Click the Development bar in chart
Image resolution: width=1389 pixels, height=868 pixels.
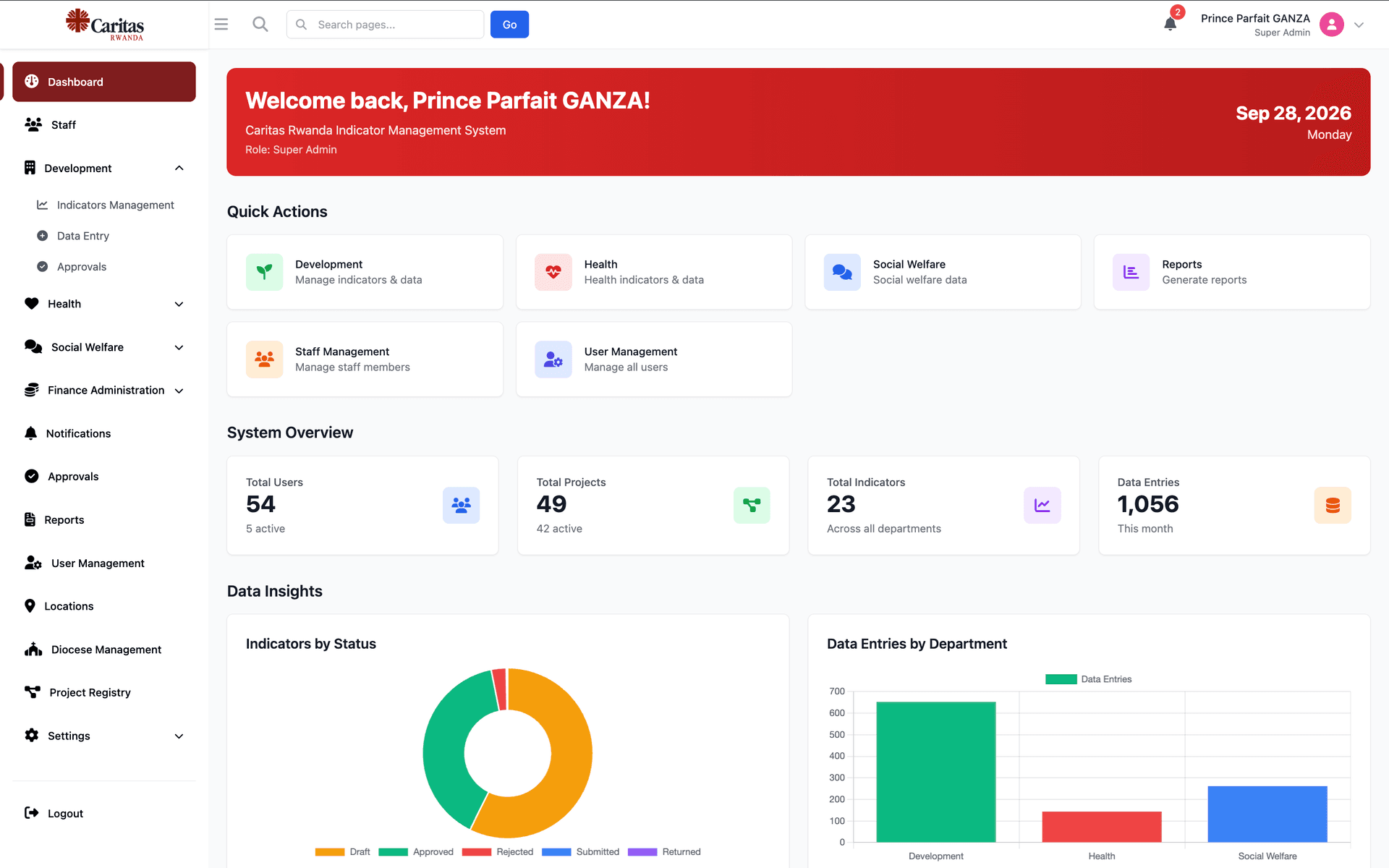[x=936, y=772]
